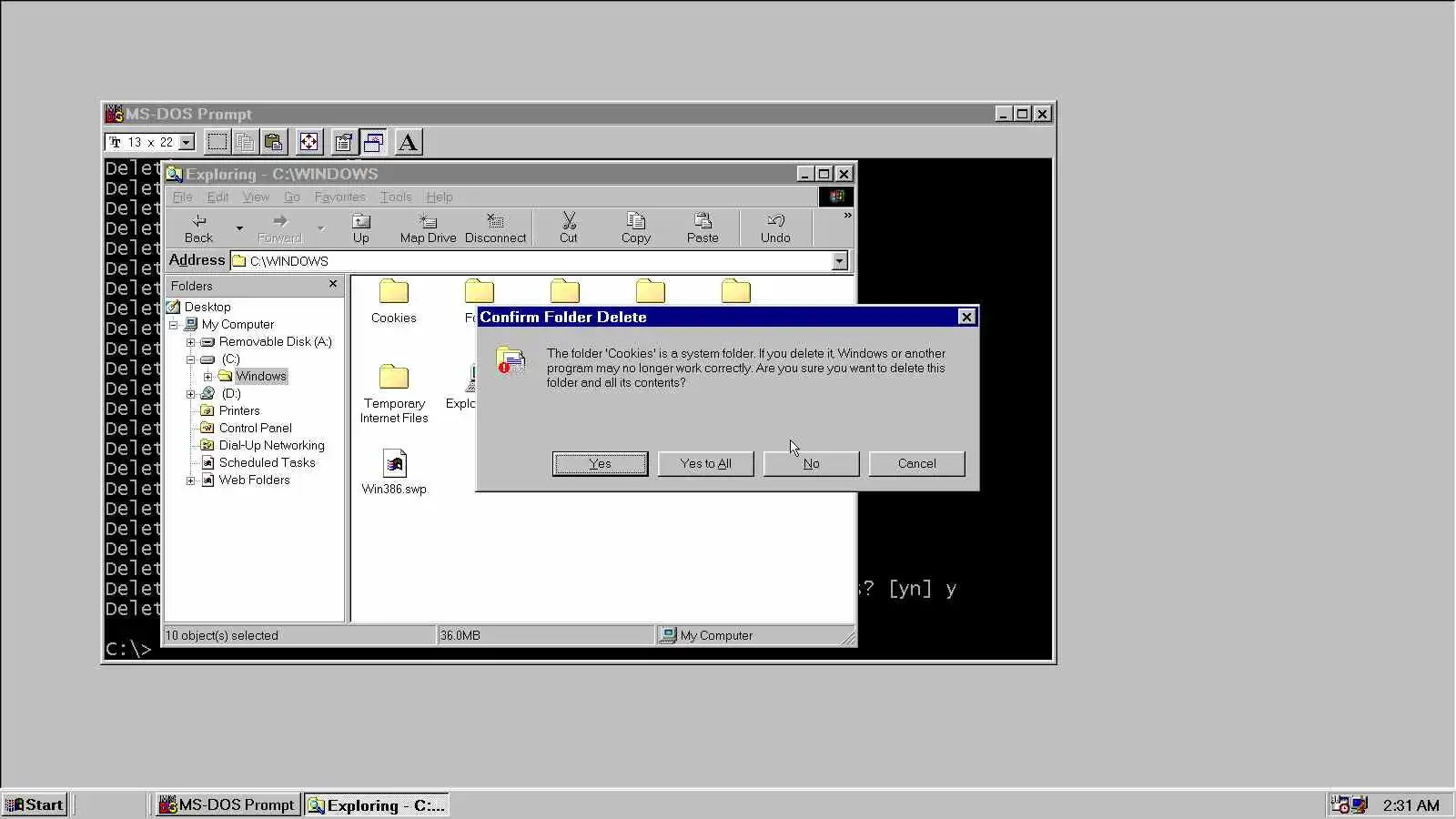Viewport: 1456px width, 819px height.
Task: Open the Go menu in Explorer
Action: pyautogui.click(x=291, y=197)
